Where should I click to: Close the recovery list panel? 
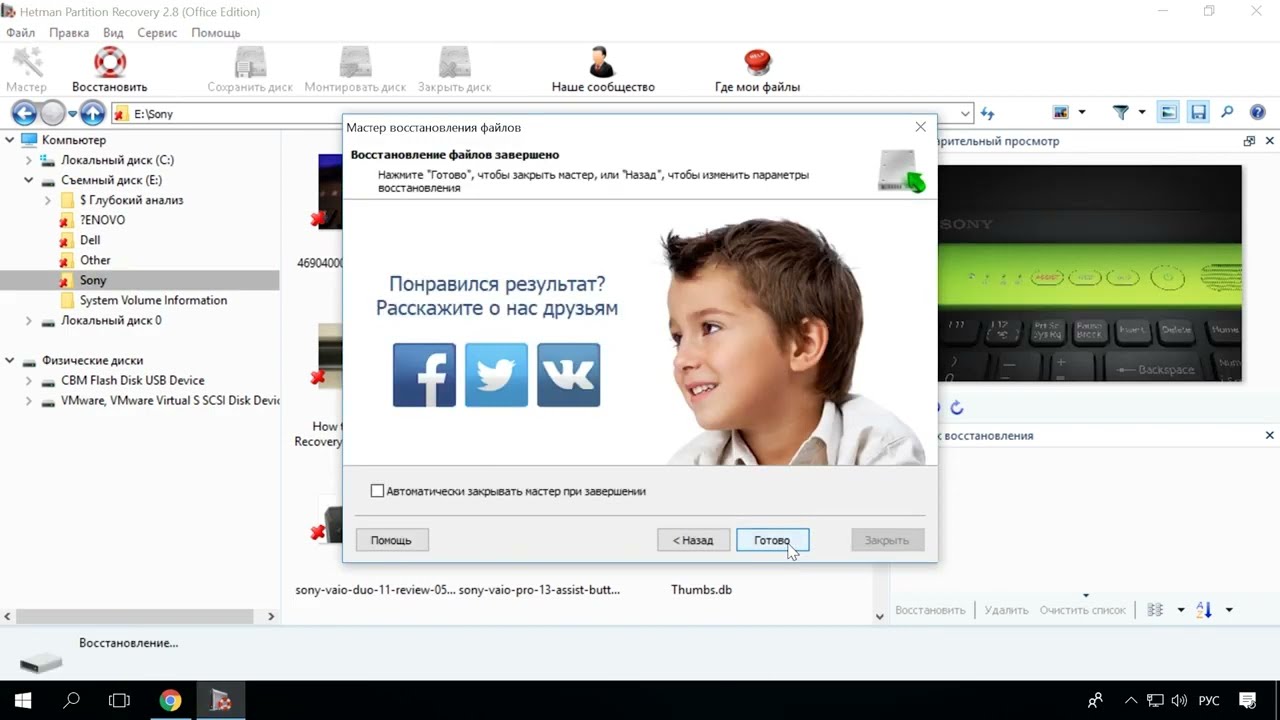(1270, 435)
